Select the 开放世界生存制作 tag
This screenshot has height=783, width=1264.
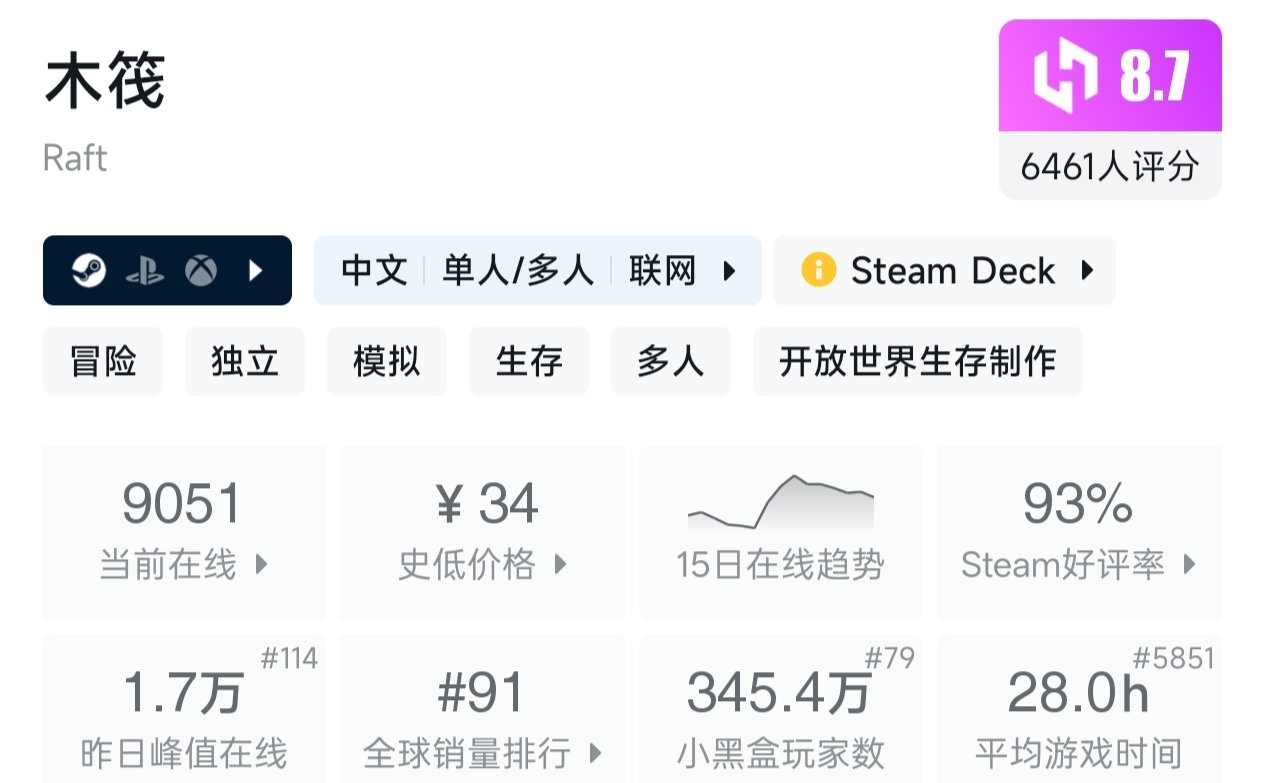click(917, 361)
